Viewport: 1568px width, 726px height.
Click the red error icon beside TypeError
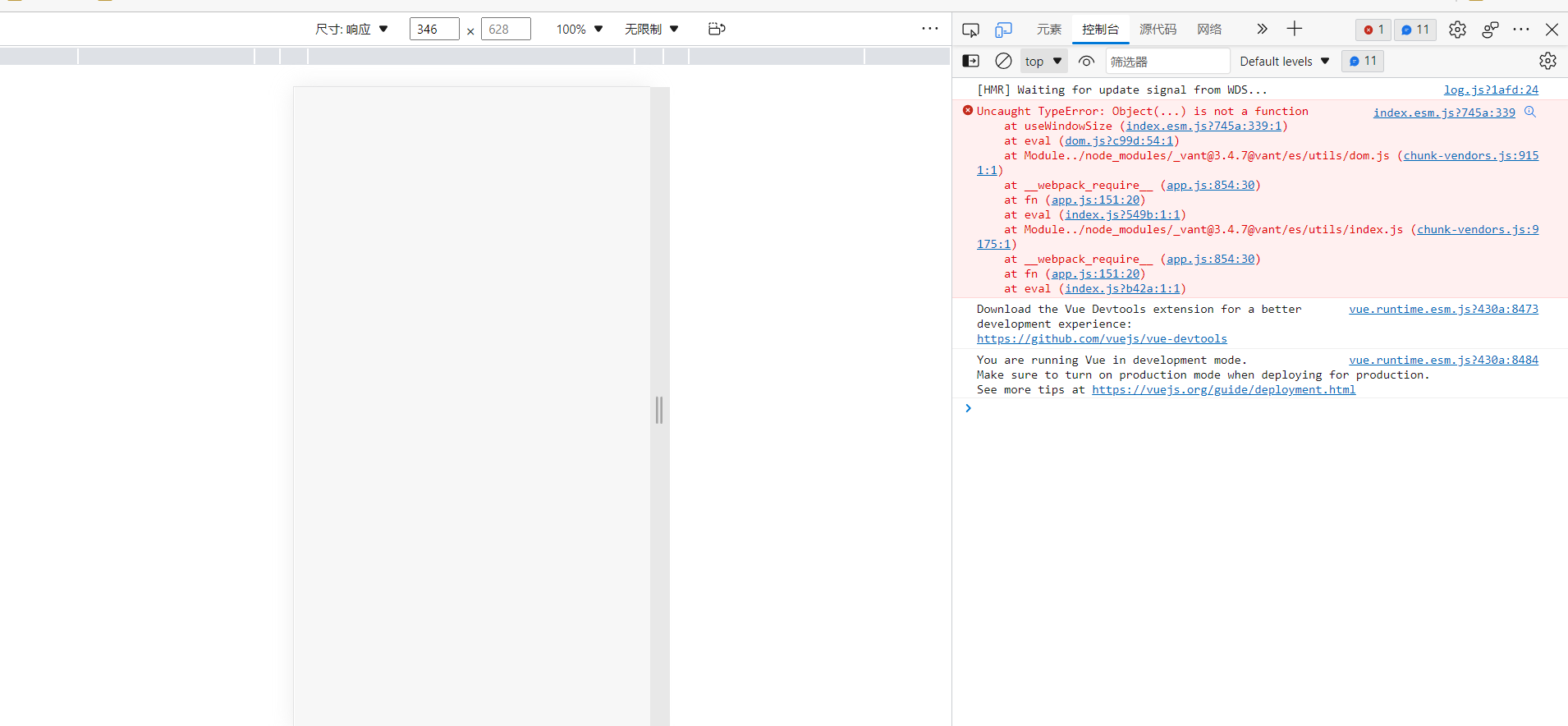(x=968, y=110)
